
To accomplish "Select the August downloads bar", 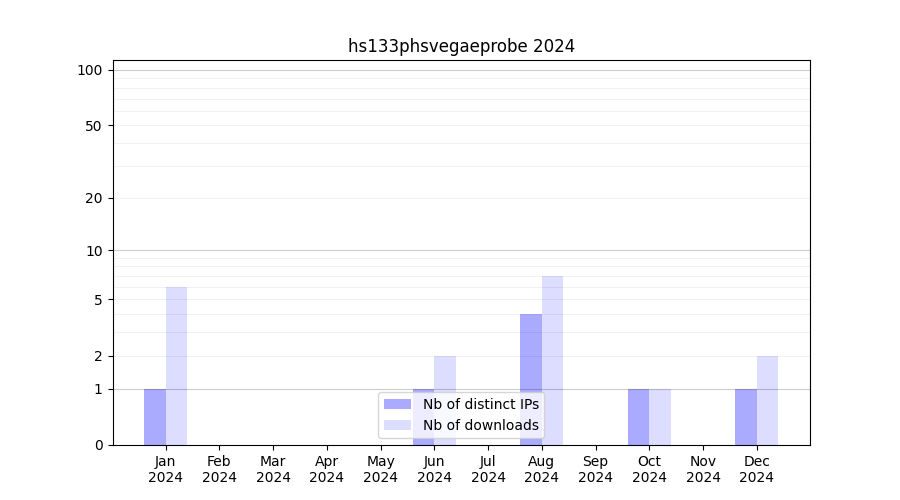I will coord(552,360).
